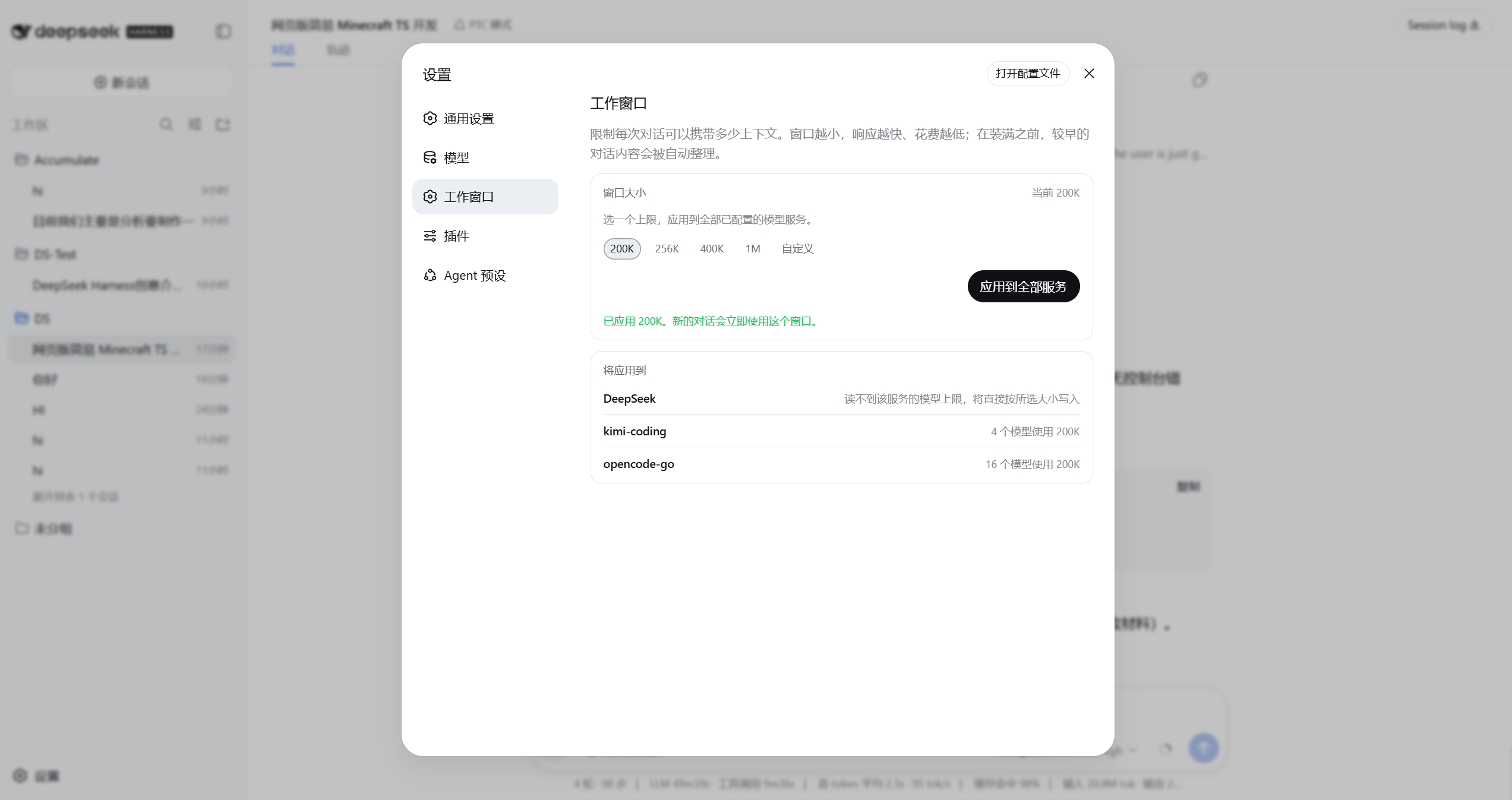Click the 打开配置文件 button
1512x800 pixels.
point(1028,73)
